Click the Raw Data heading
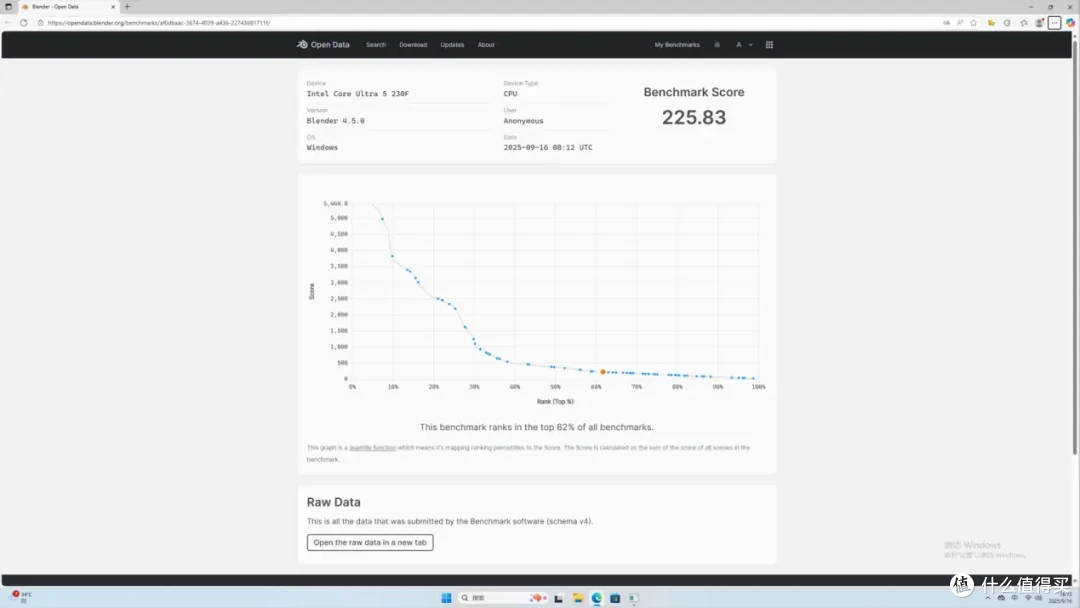Viewport: 1080px width, 608px height. [x=333, y=502]
